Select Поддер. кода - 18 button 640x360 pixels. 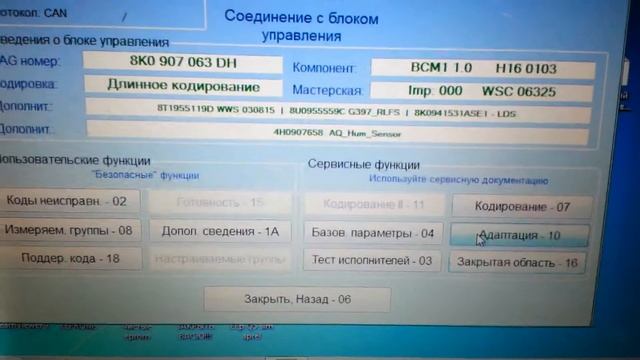pos(70,258)
